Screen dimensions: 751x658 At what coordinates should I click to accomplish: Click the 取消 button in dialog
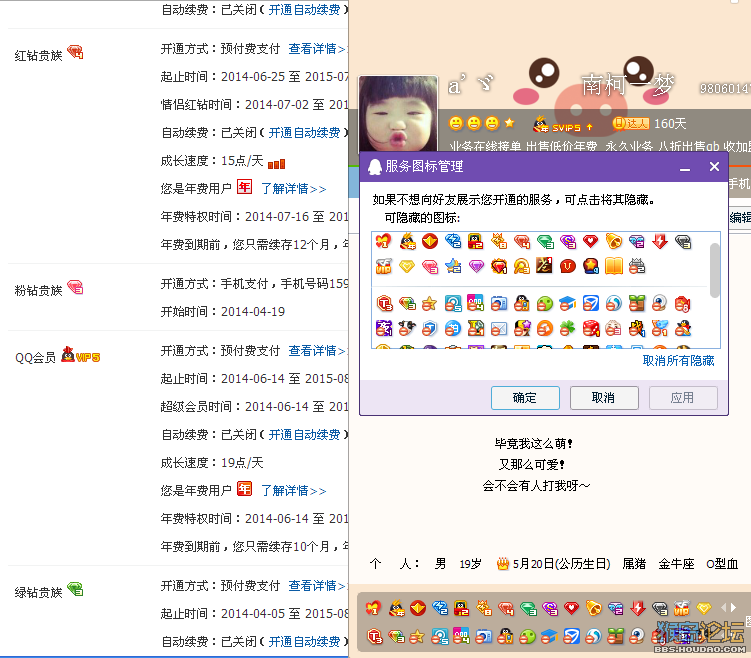pyautogui.click(x=604, y=398)
